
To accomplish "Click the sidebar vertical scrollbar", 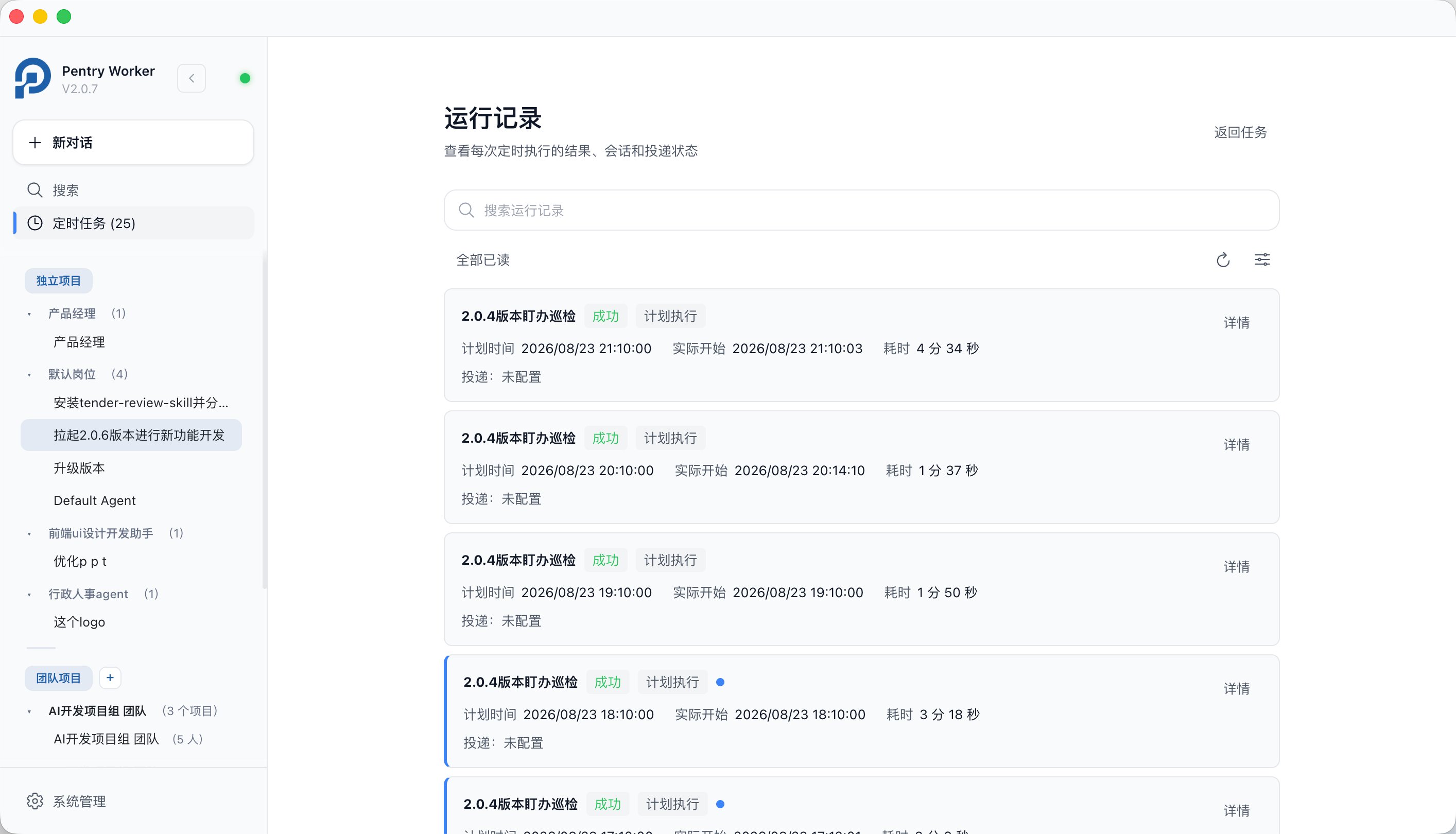I will (x=264, y=421).
